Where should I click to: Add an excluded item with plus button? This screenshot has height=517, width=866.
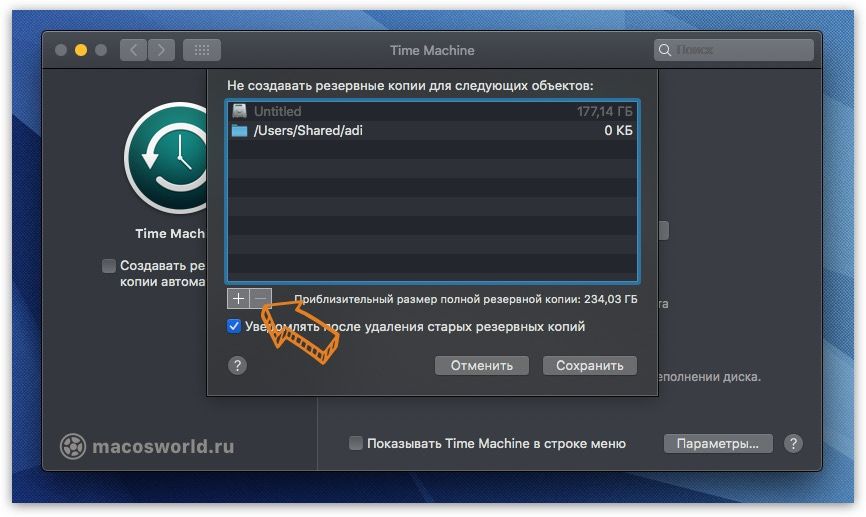click(238, 299)
